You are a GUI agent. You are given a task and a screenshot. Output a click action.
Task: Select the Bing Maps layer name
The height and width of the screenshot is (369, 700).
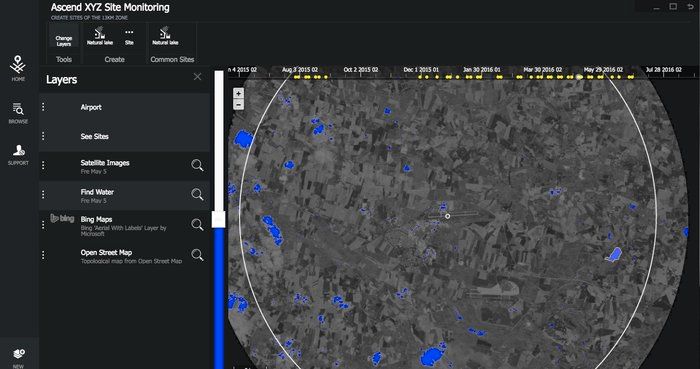[x=96, y=220]
